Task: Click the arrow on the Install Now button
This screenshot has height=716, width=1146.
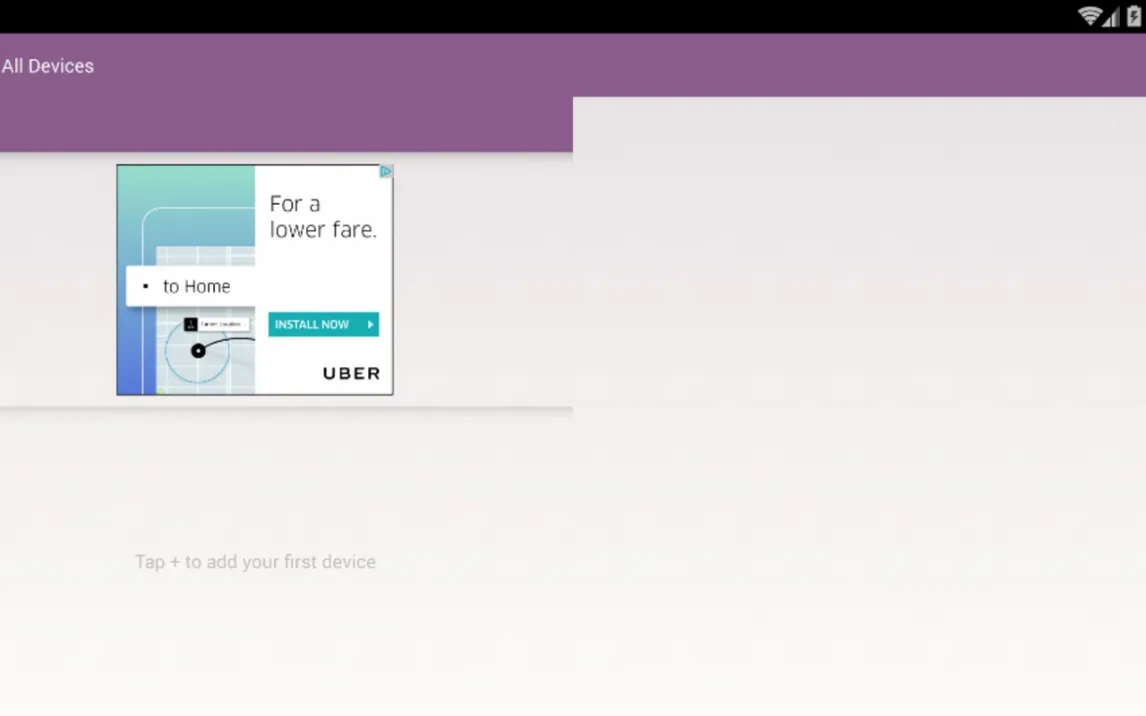Action: pyautogui.click(x=370, y=324)
